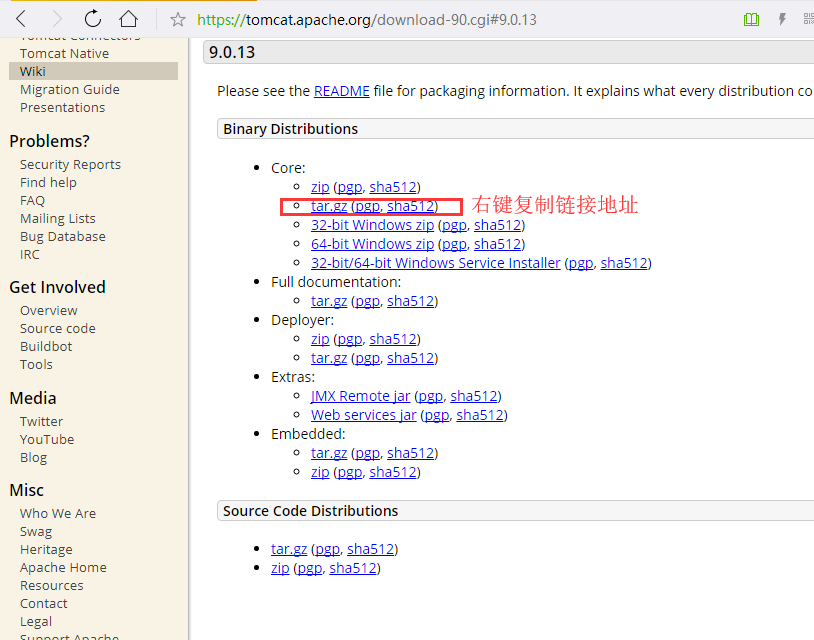Download 32-bit Windows zip

[372, 225]
